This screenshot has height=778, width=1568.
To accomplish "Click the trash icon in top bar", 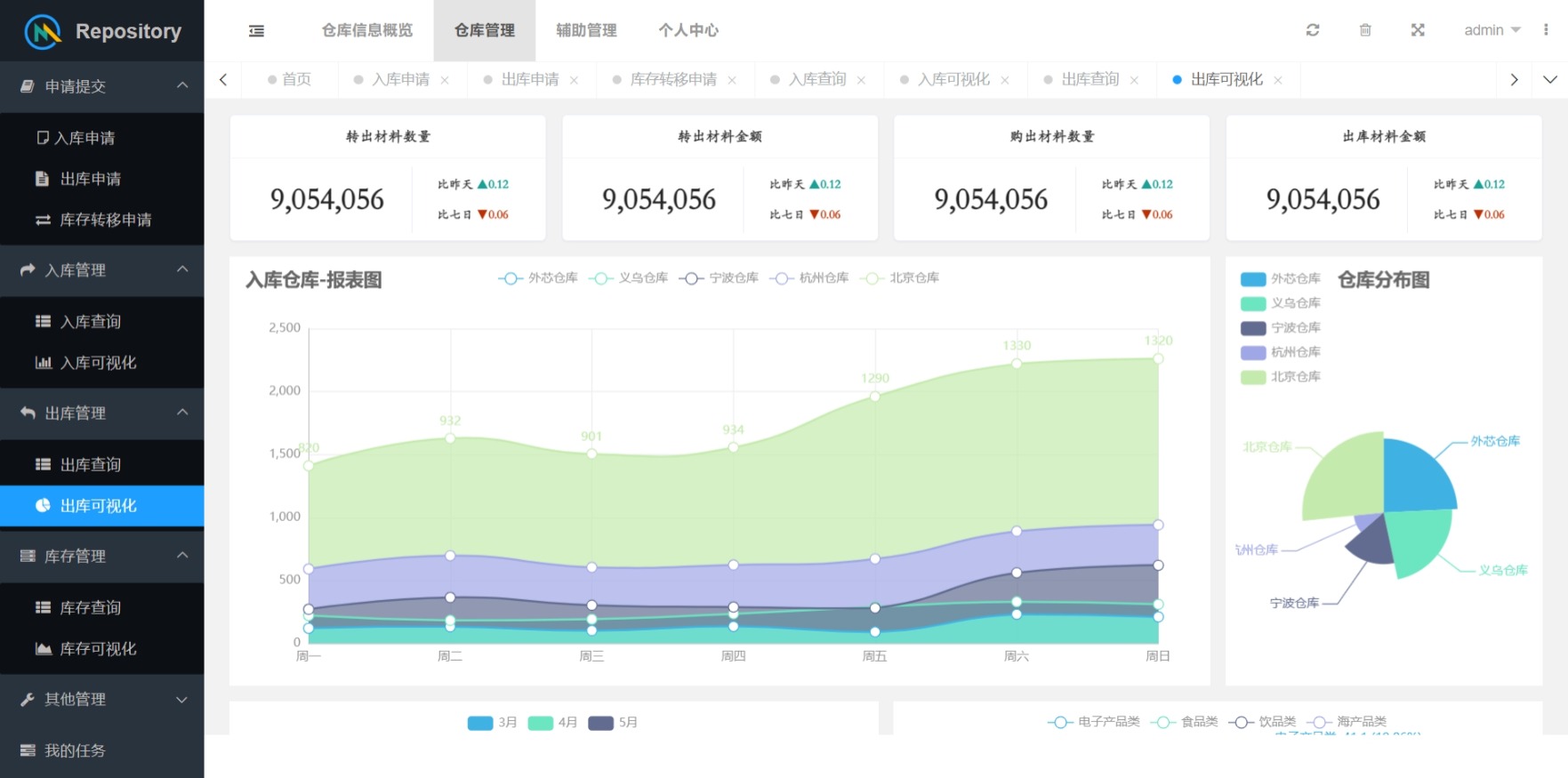I will tap(1365, 30).
